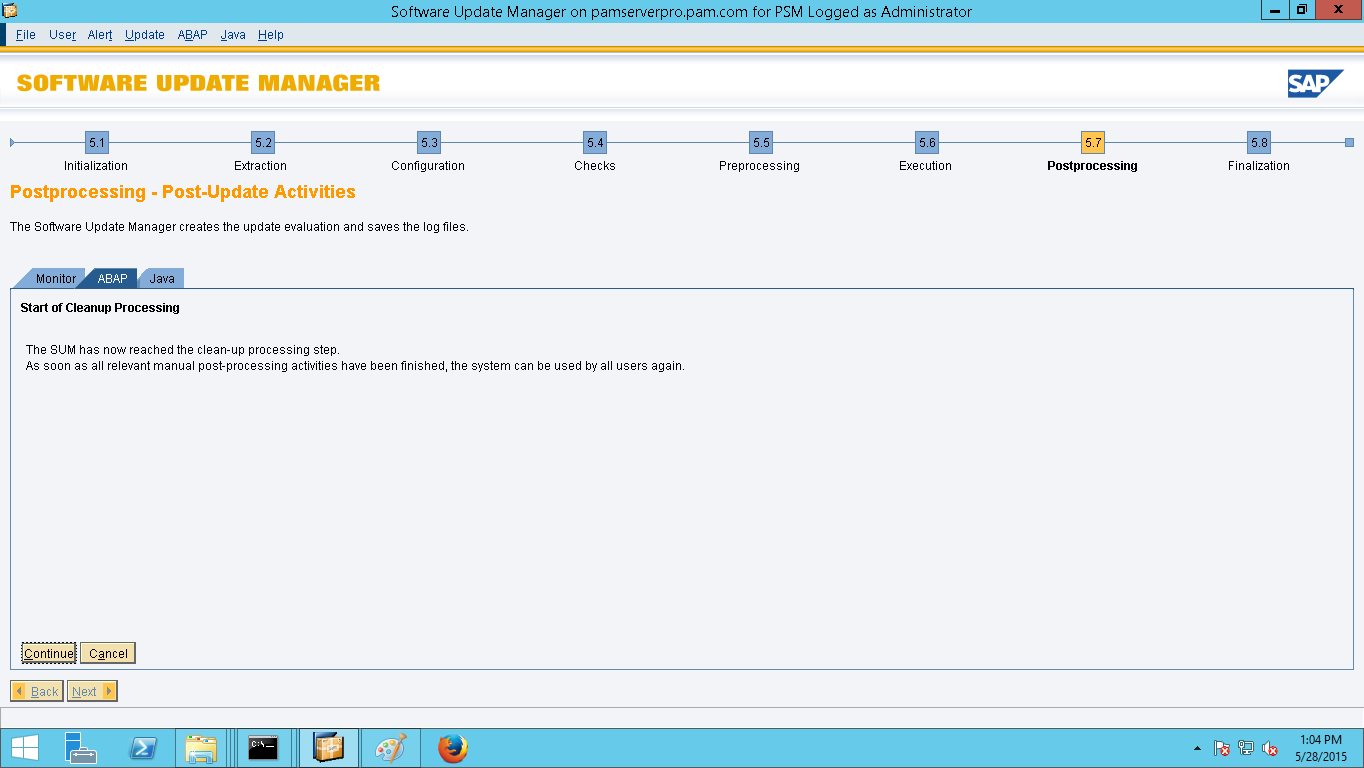Open File Explorer from taskbar
The height and width of the screenshot is (768, 1364).
pyautogui.click(x=202, y=748)
